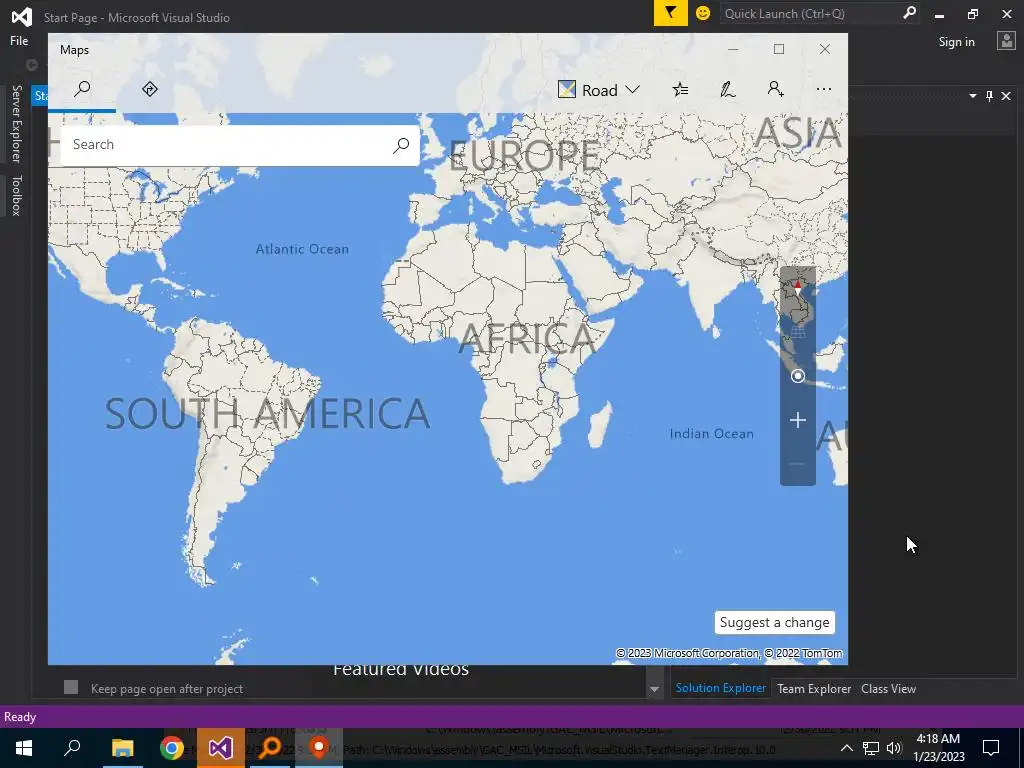Switch to the Solution Explorer tab

pyautogui.click(x=720, y=688)
